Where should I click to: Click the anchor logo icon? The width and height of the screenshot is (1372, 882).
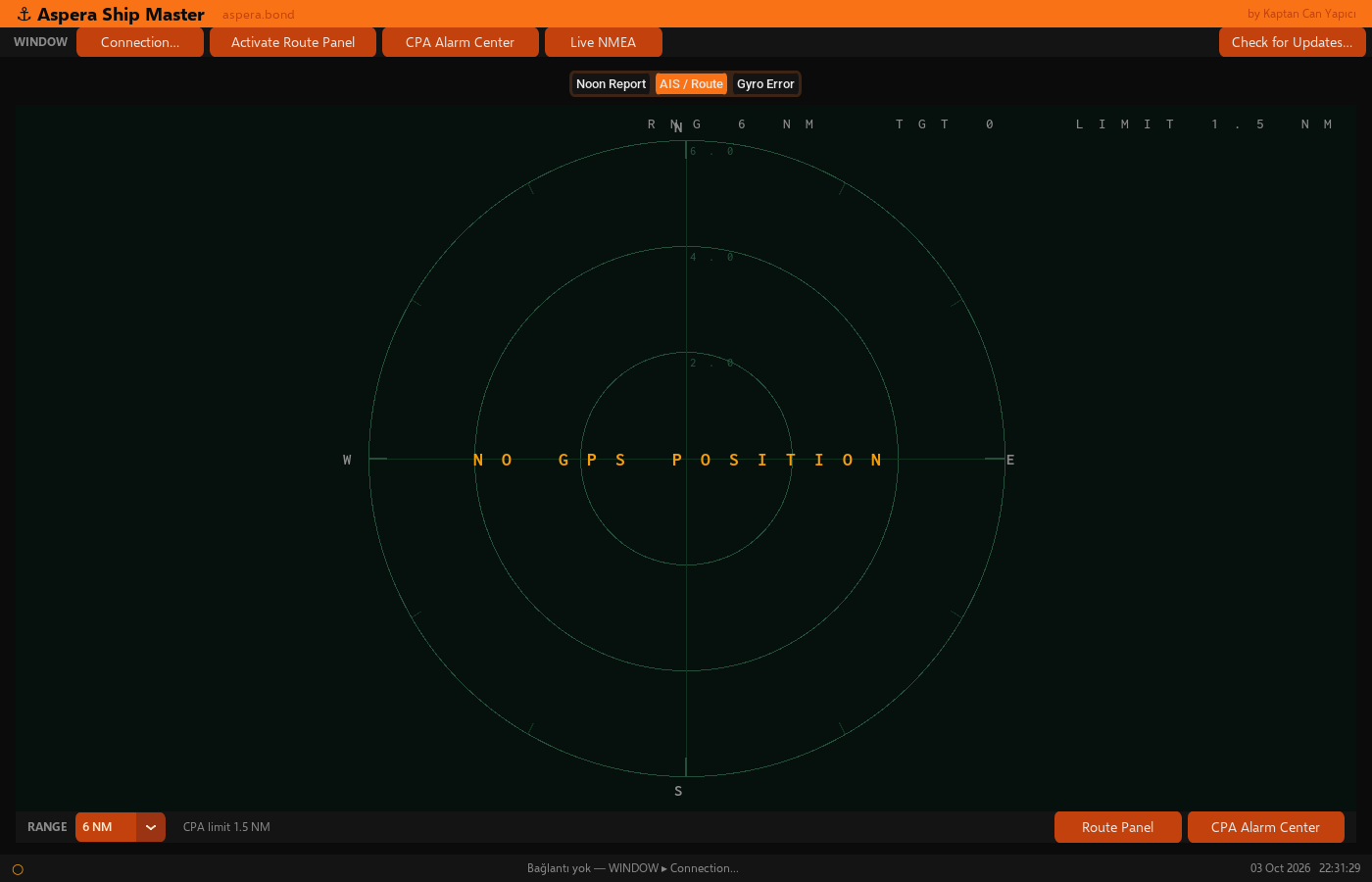coord(24,15)
